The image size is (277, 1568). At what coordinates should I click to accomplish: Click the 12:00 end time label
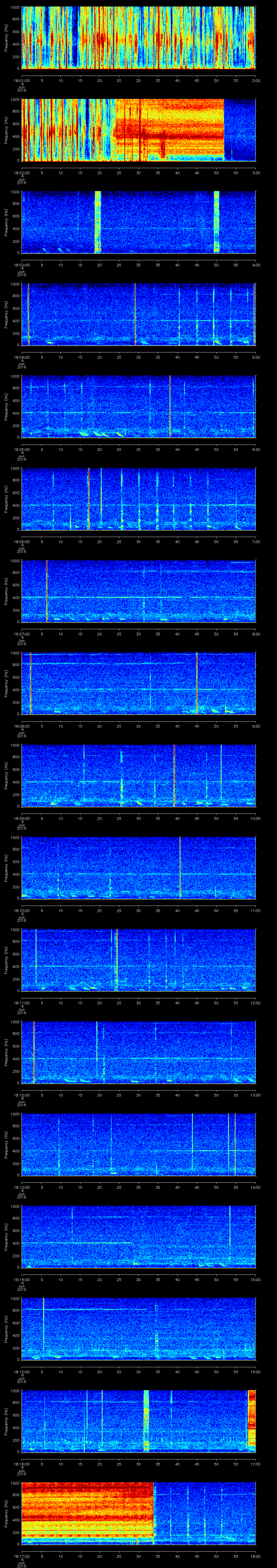click(255, 1003)
